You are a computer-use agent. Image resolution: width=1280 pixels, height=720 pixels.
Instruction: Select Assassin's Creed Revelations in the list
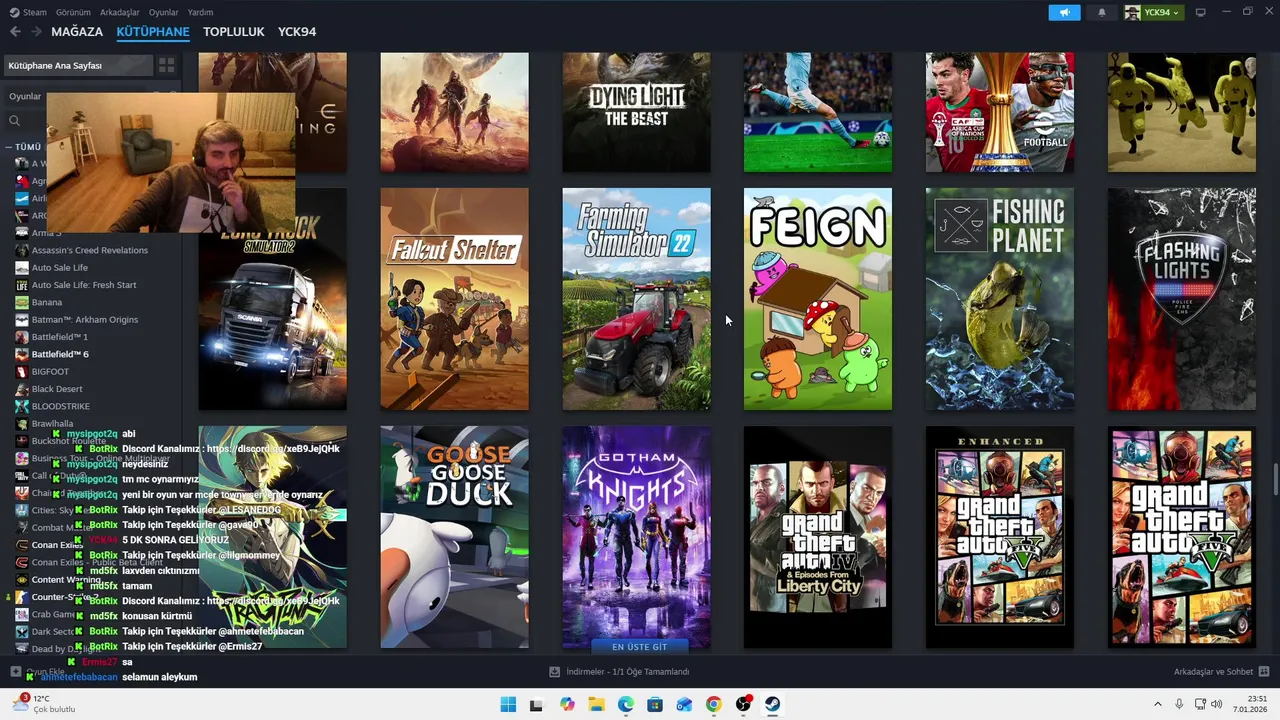point(90,250)
